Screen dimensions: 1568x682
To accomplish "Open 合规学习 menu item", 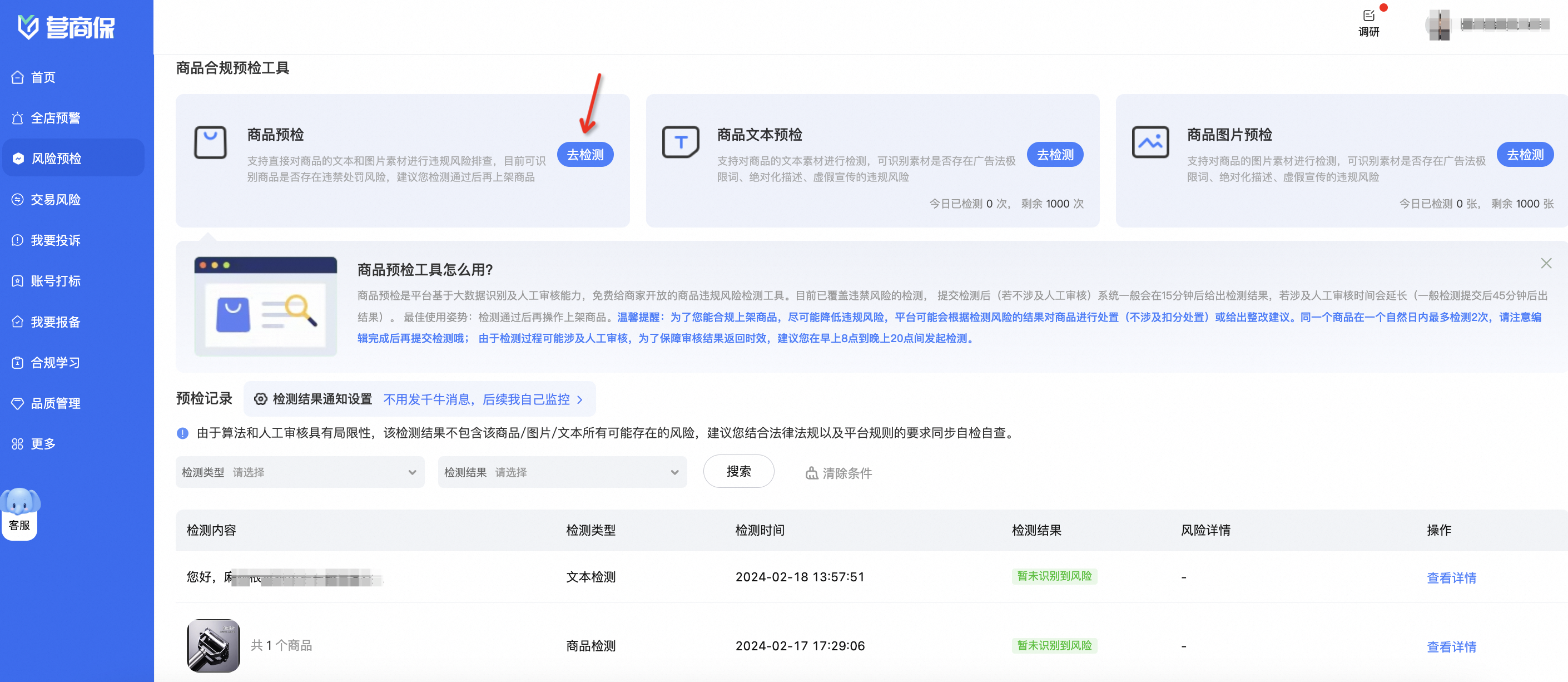I will 56,362.
